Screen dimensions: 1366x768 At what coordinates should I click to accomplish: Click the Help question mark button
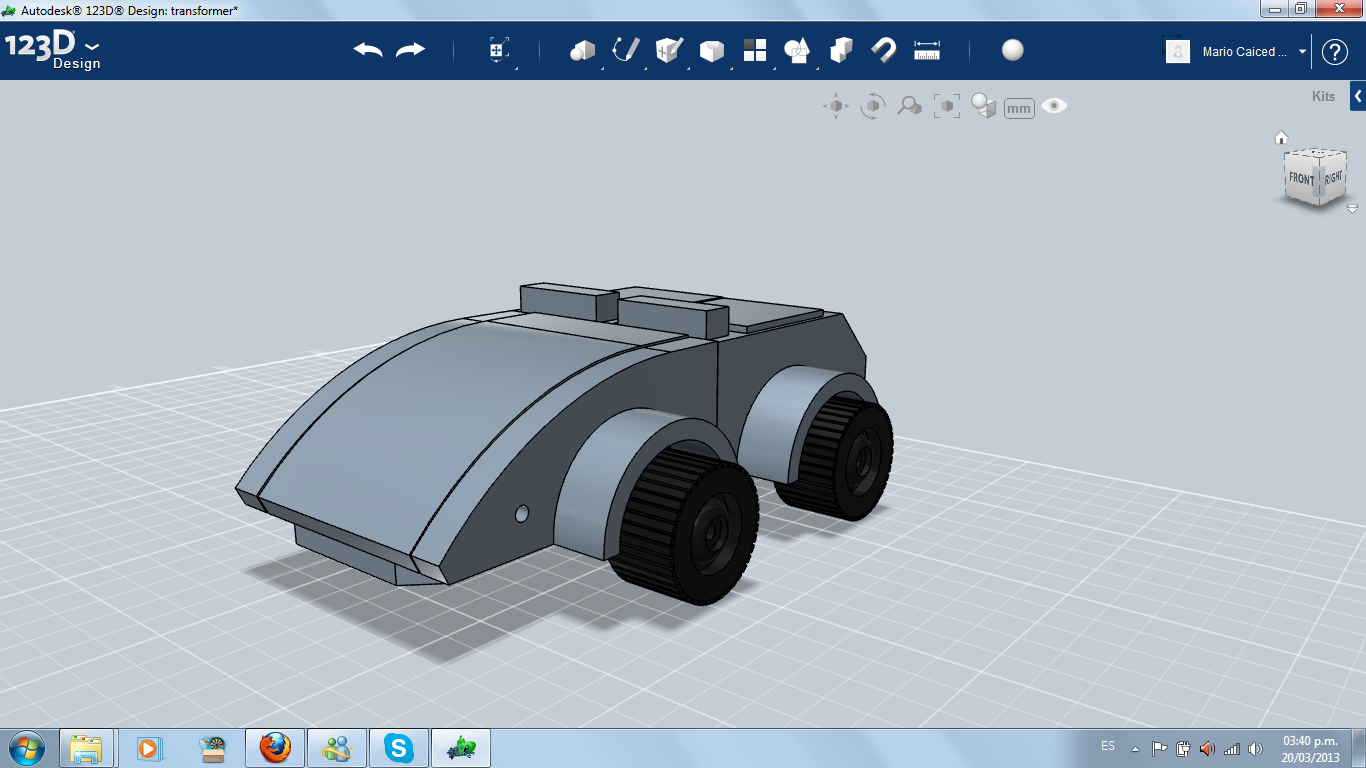pos(1334,52)
